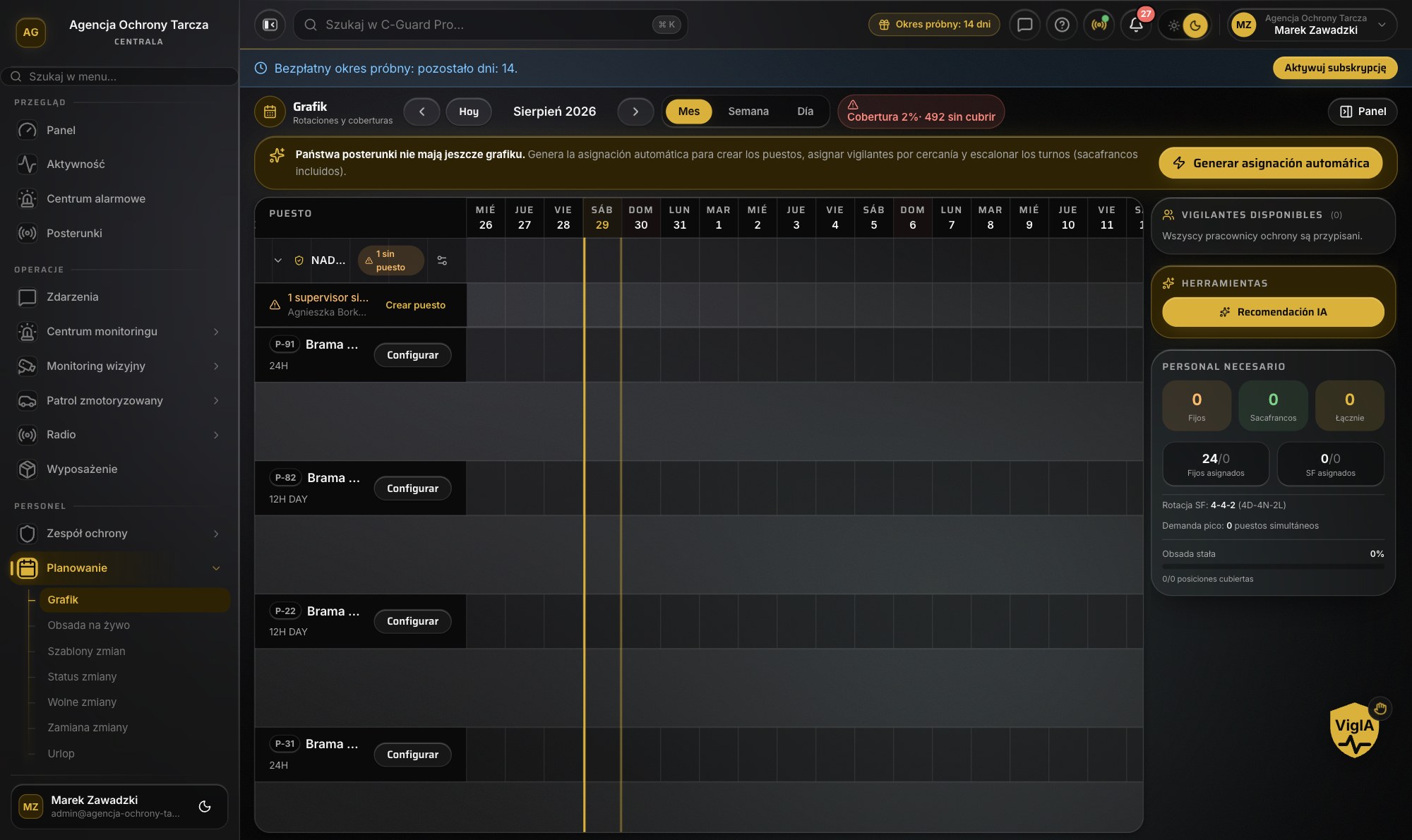Click Generar asignación automática
Viewport: 1412px width, 840px height.
tap(1271, 163)
